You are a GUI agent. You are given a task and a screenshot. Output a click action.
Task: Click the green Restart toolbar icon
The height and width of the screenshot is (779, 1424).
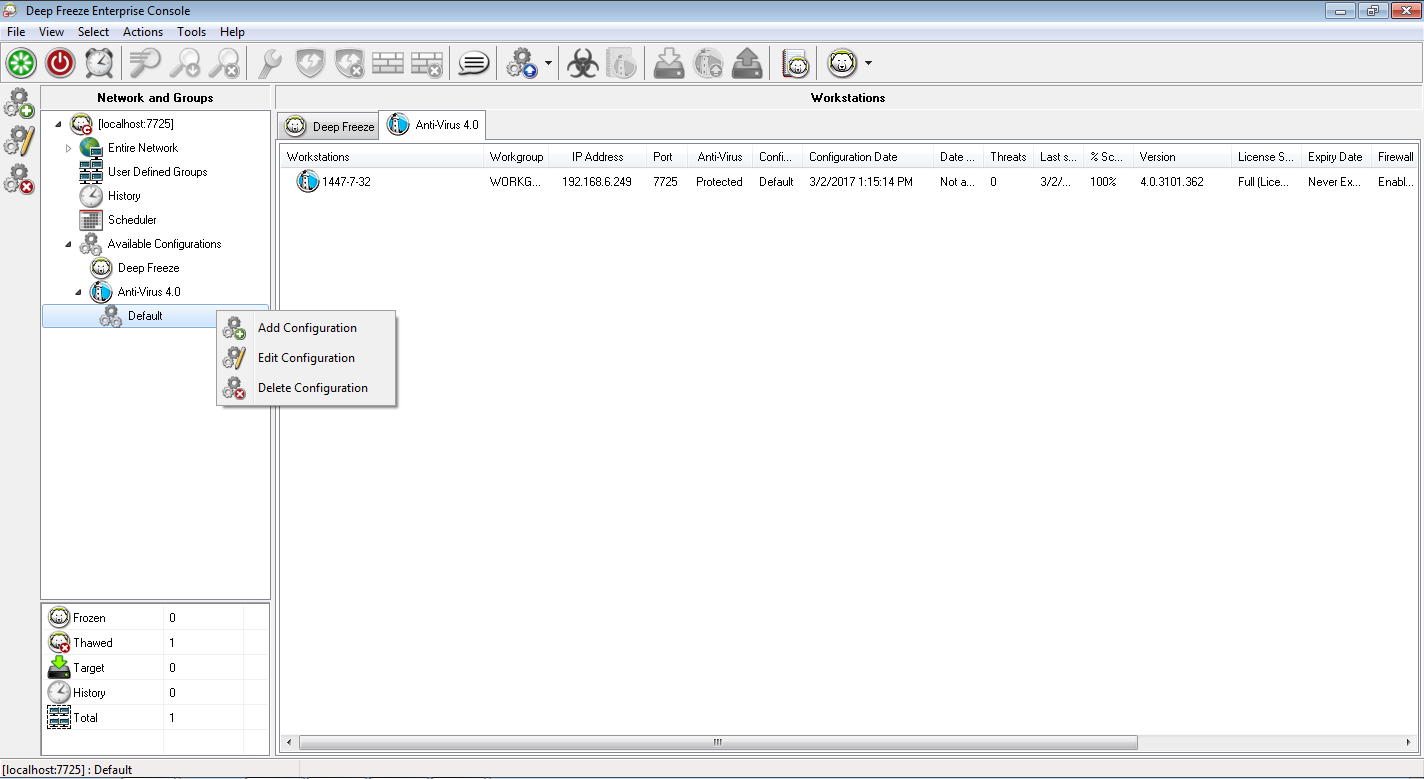pos(21,63)
